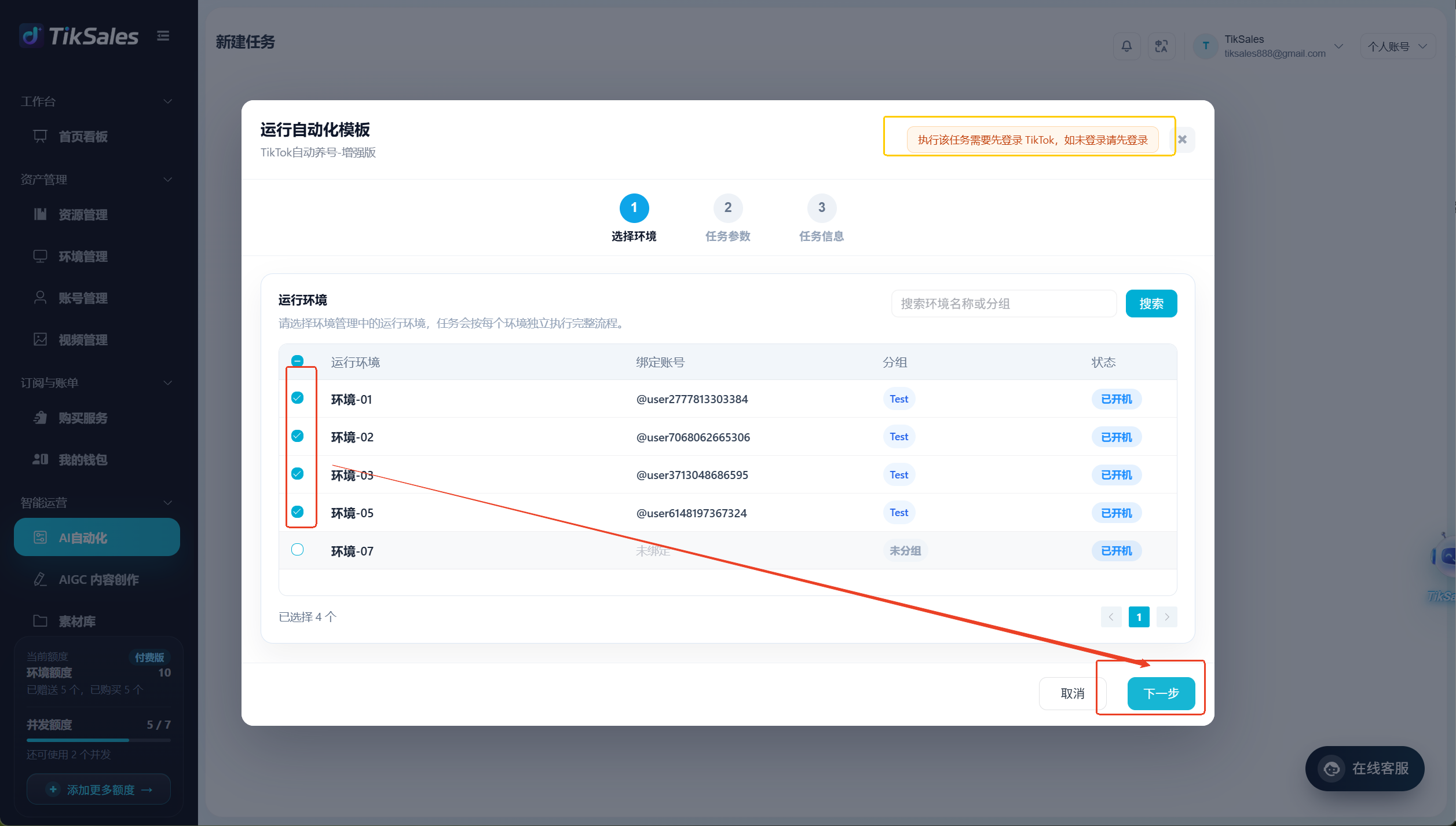Go to step 2 任务参数
The image size is (1456, 826).
point(727,219)
